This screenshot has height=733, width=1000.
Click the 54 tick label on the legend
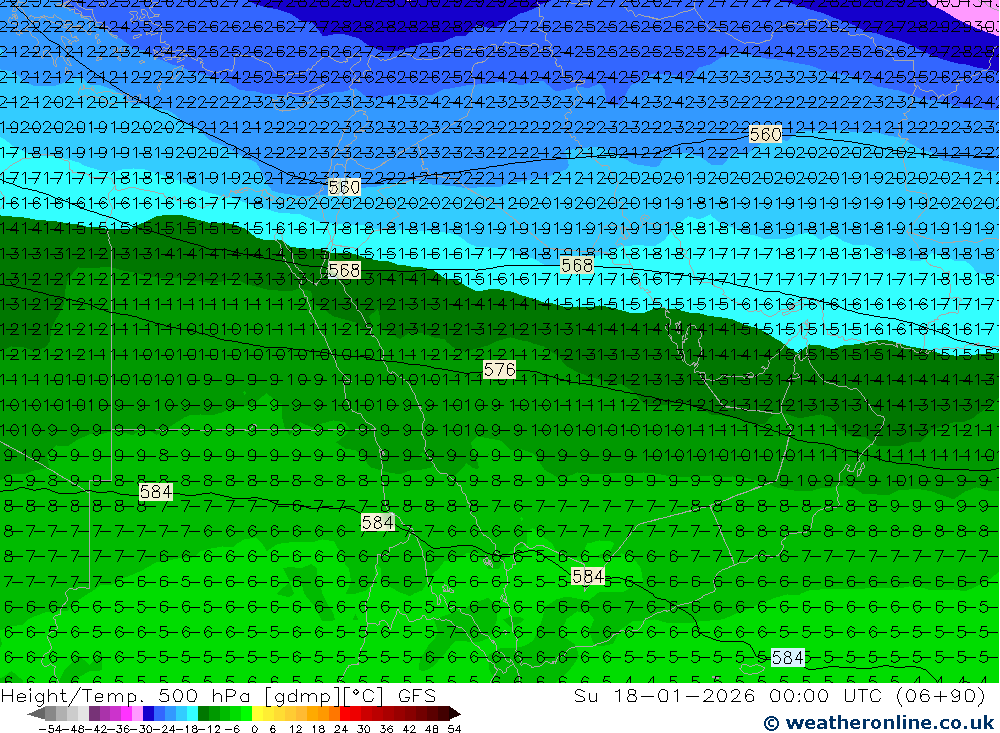tap(454, 729)
